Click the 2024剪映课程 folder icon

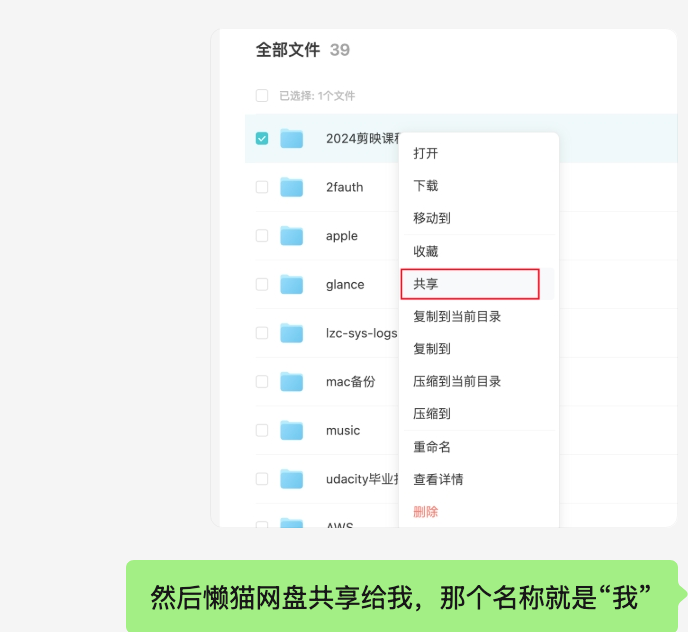pos(292,138)
